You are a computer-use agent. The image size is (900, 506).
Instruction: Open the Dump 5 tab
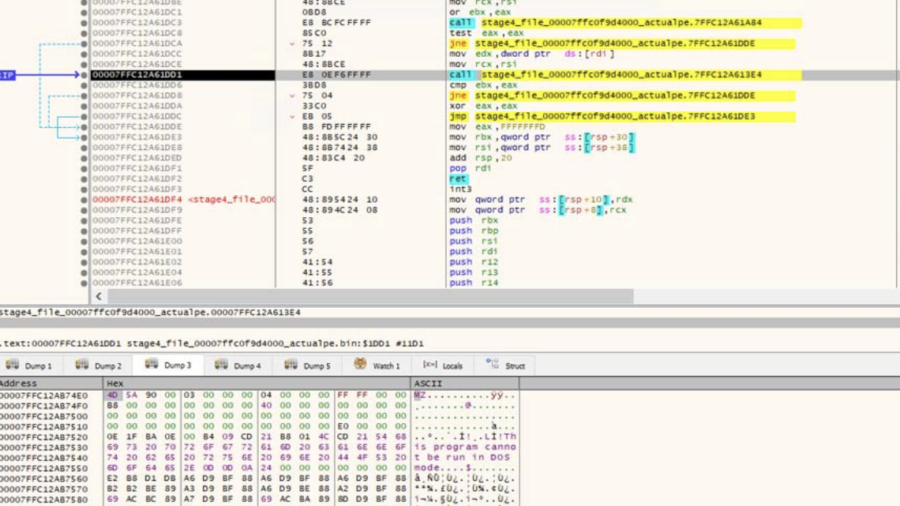pyautogui.click(x=308, y=365)
